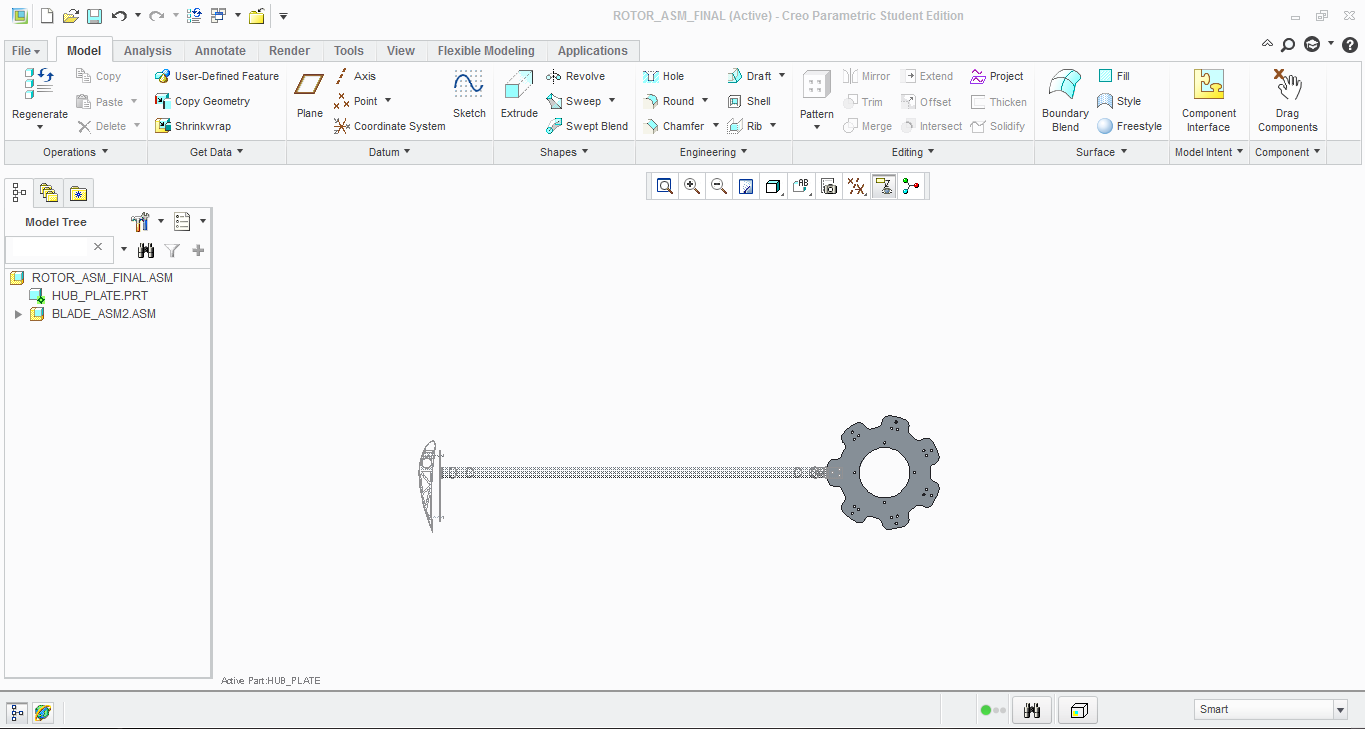Open the datum display filters icon
The width and height of the screenshot is (1365, 729).
tap(856, 186)
